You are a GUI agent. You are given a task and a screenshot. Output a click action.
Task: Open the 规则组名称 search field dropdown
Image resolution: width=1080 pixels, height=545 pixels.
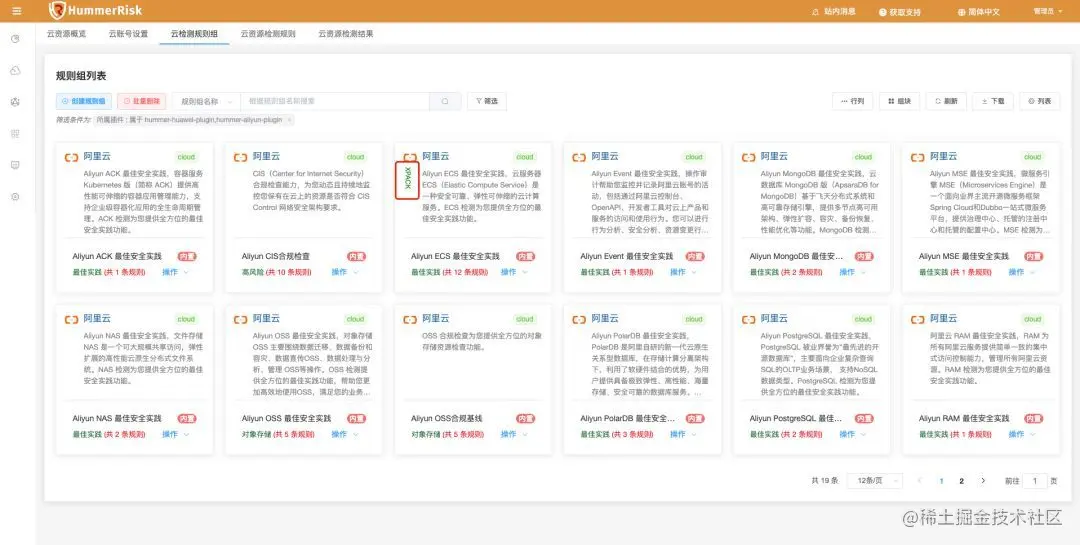click(206, 101)
